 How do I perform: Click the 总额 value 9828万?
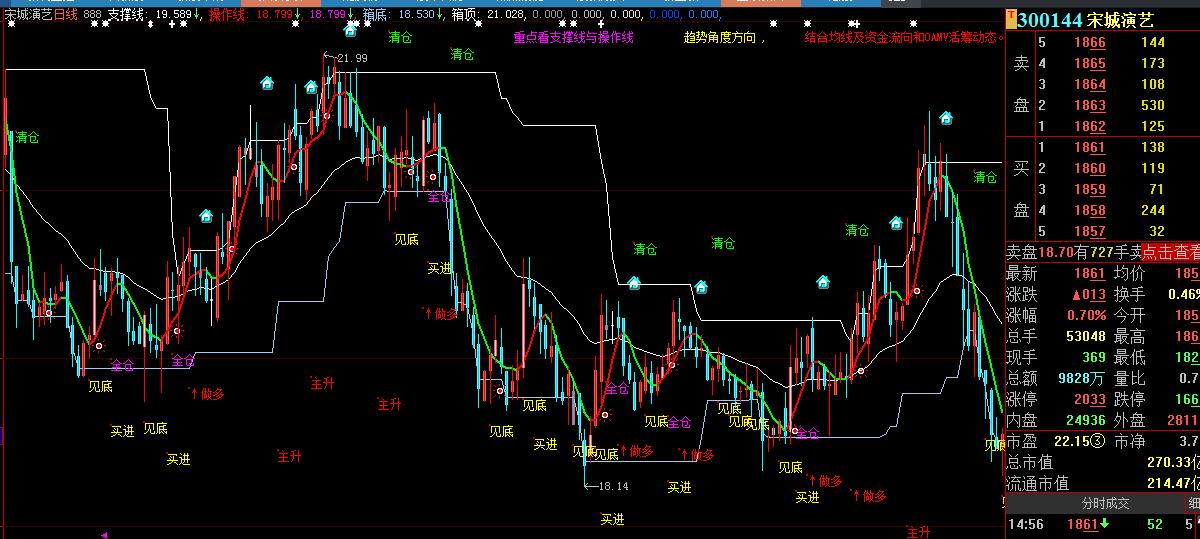pos(1082,378)
